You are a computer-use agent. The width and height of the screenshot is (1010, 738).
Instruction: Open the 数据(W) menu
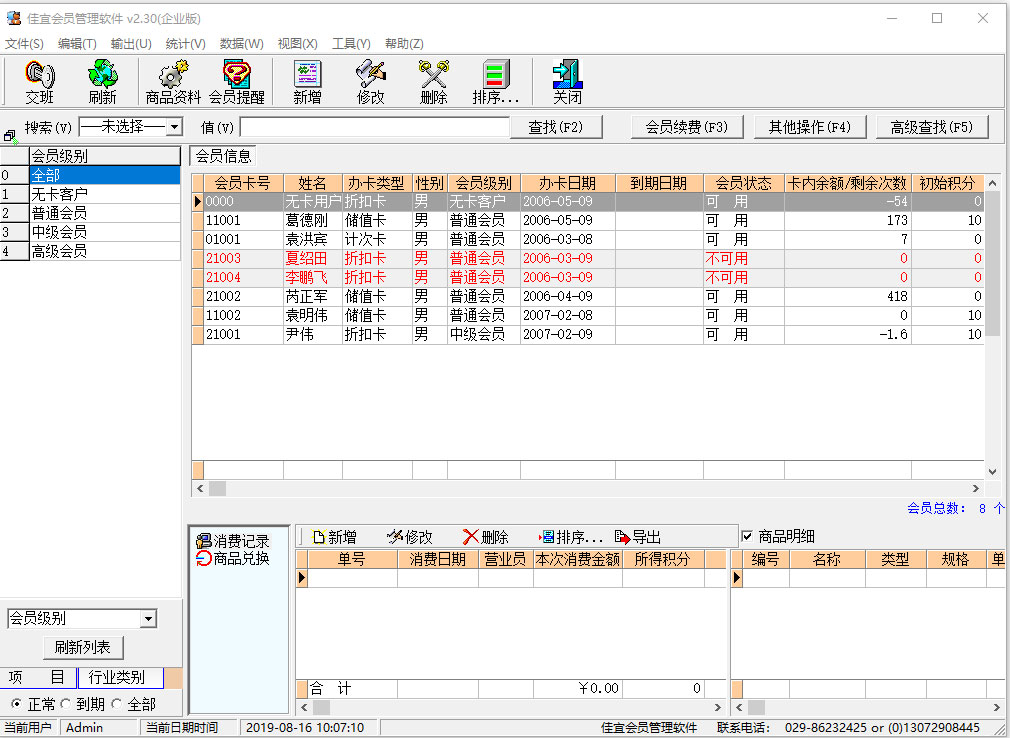(242, 44)
